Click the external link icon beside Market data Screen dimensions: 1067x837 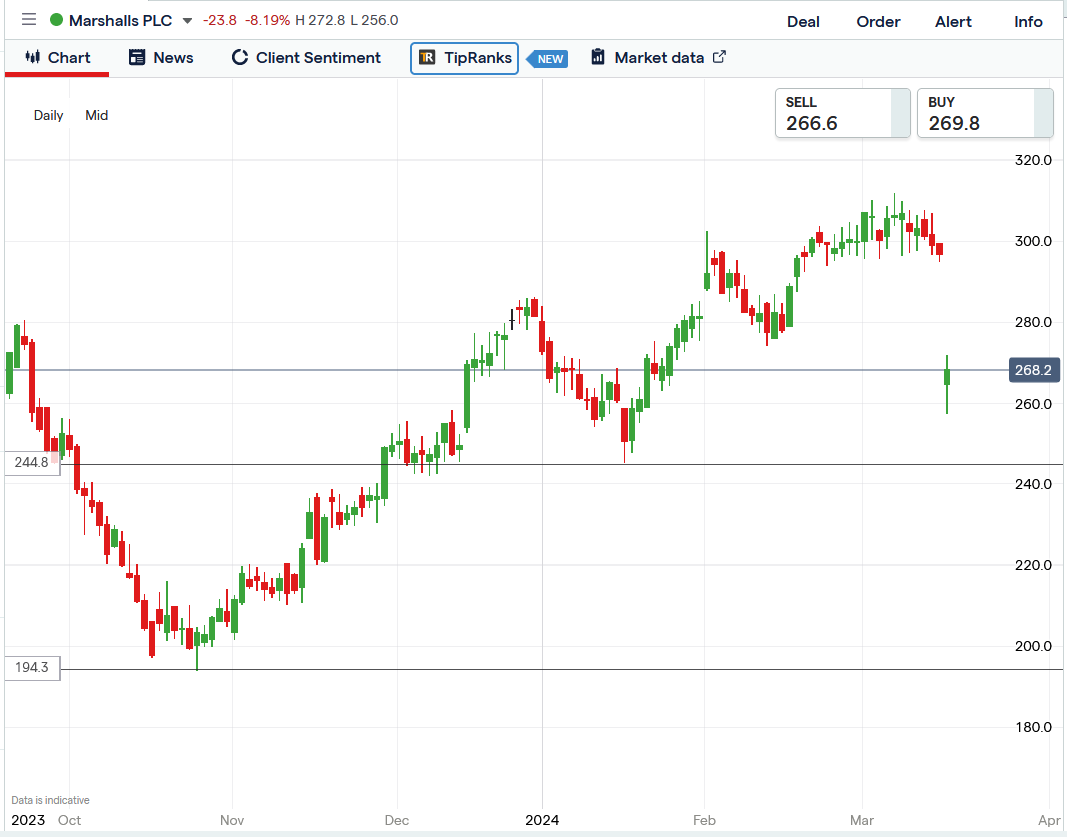click(x=719, y=56)
